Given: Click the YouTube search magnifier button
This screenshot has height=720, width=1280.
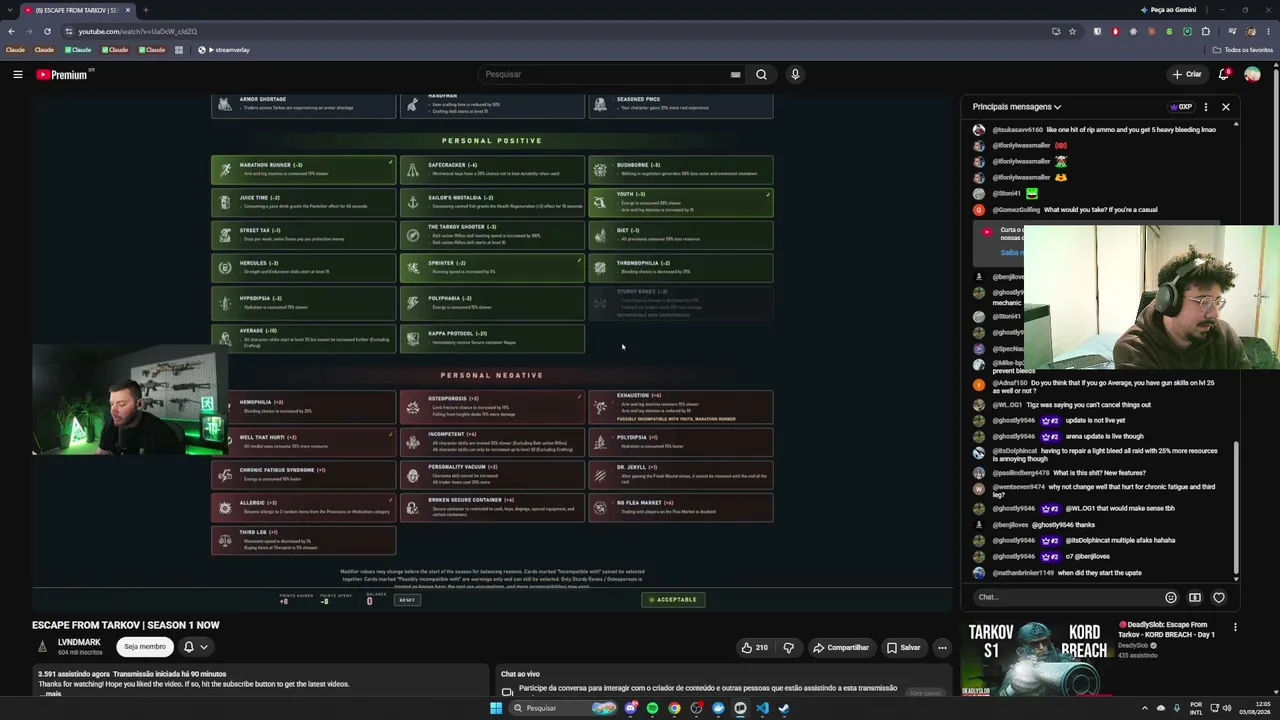Looking at the screenshot, I should [x=761, y=74].
